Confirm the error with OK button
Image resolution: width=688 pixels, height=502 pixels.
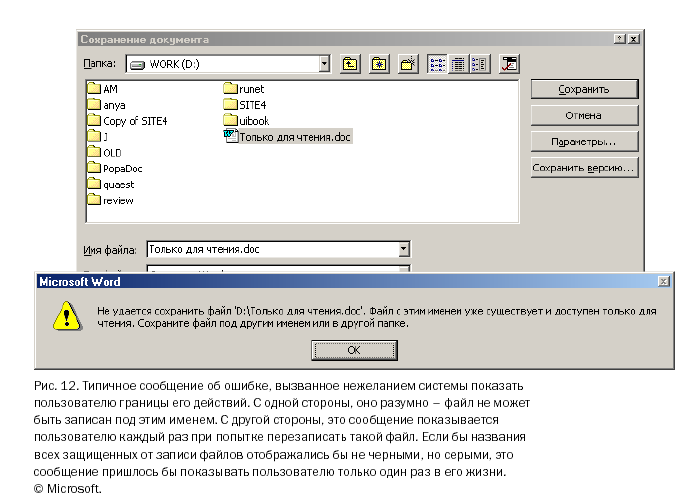pos(354,350)
